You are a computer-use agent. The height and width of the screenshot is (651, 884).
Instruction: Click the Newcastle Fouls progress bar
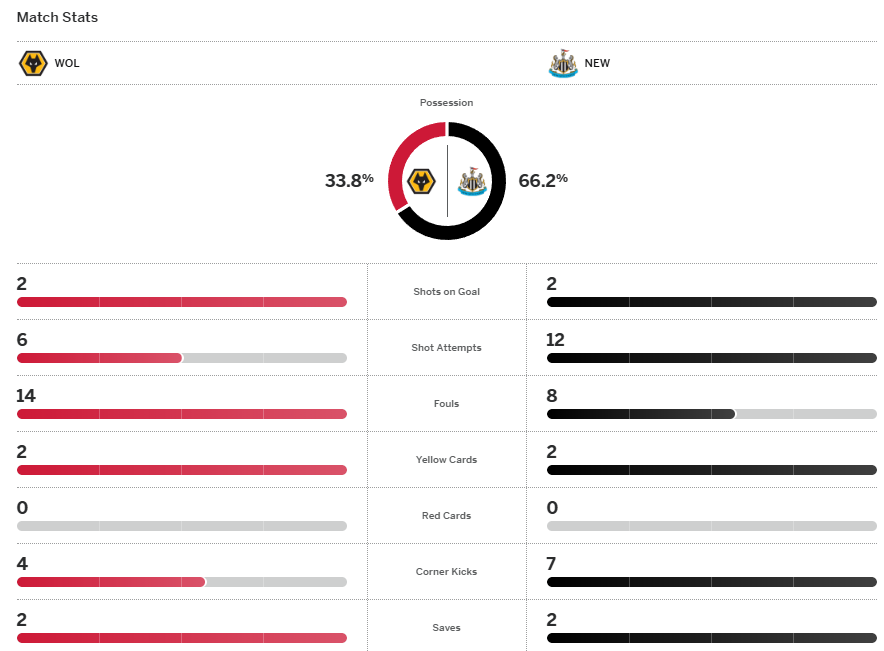tap(711, 414)
